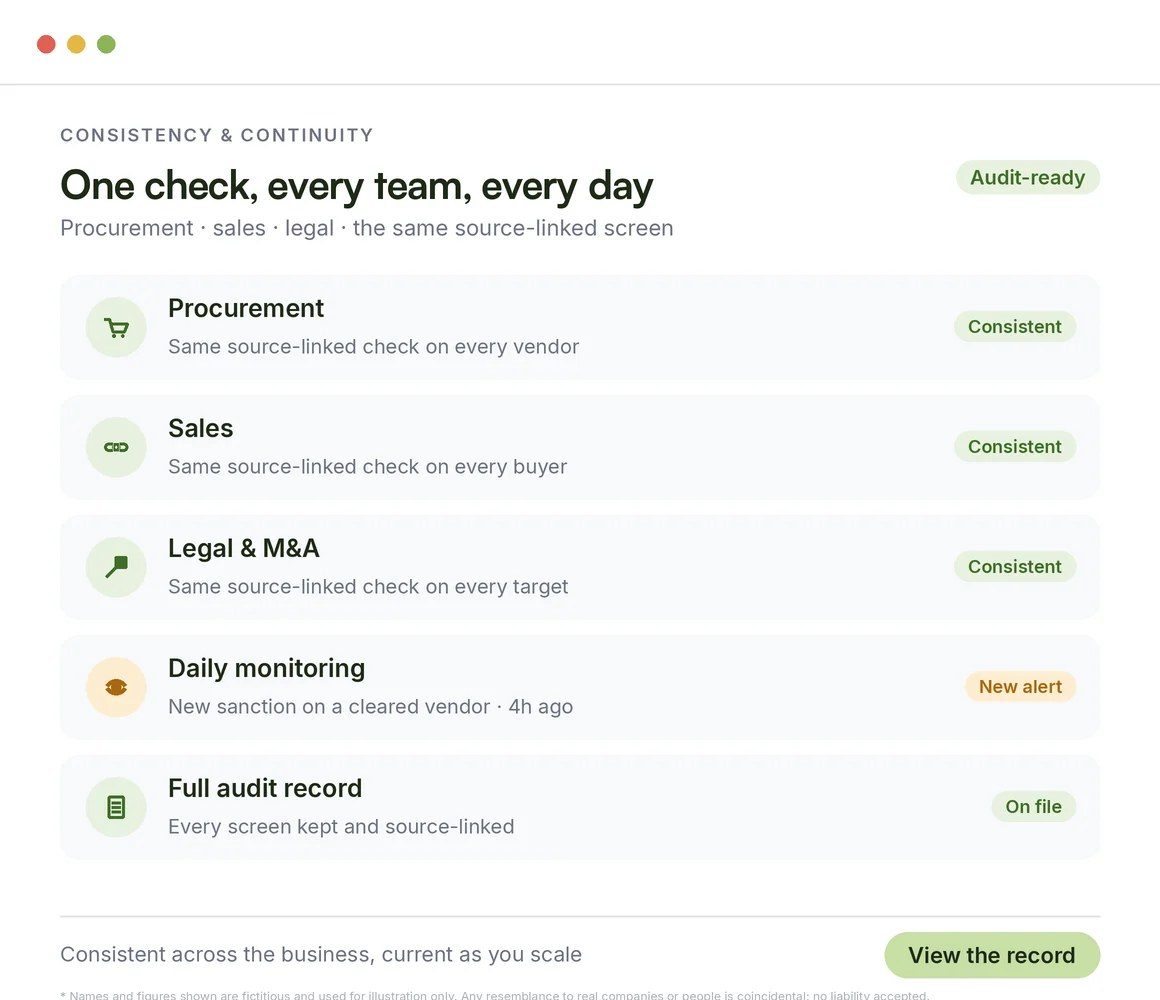Click the On file badge

(x=1033, y=806)
